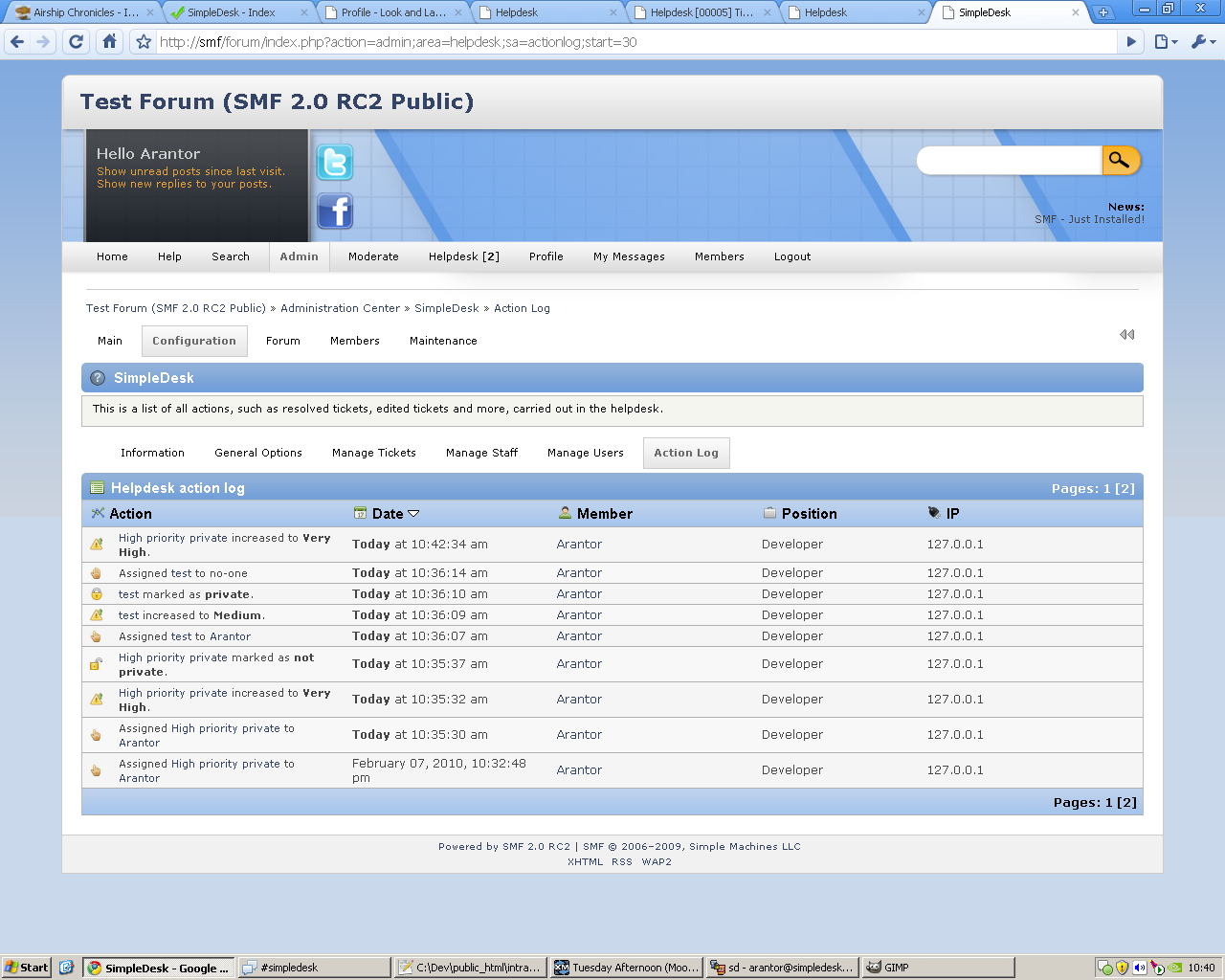Click Position column header icon

click(x=769, y=513)
